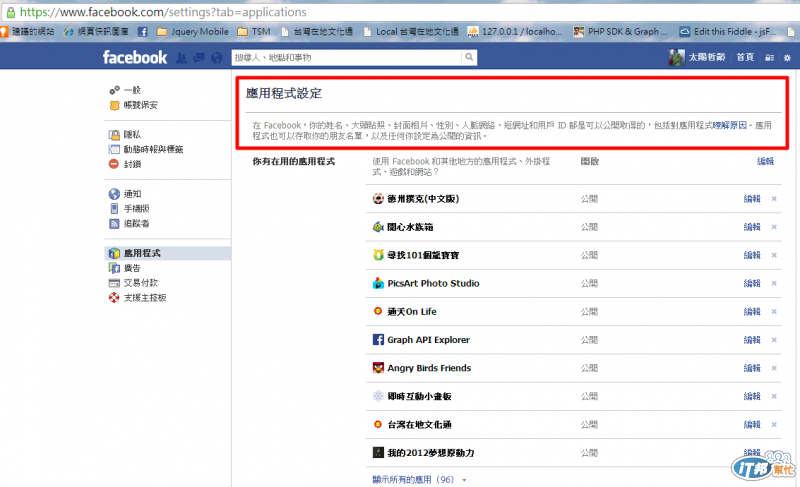This screenshot has height=487, width=800.
Task: Open 支援主控板 support dashboard
Action: (x=145, y=297)
